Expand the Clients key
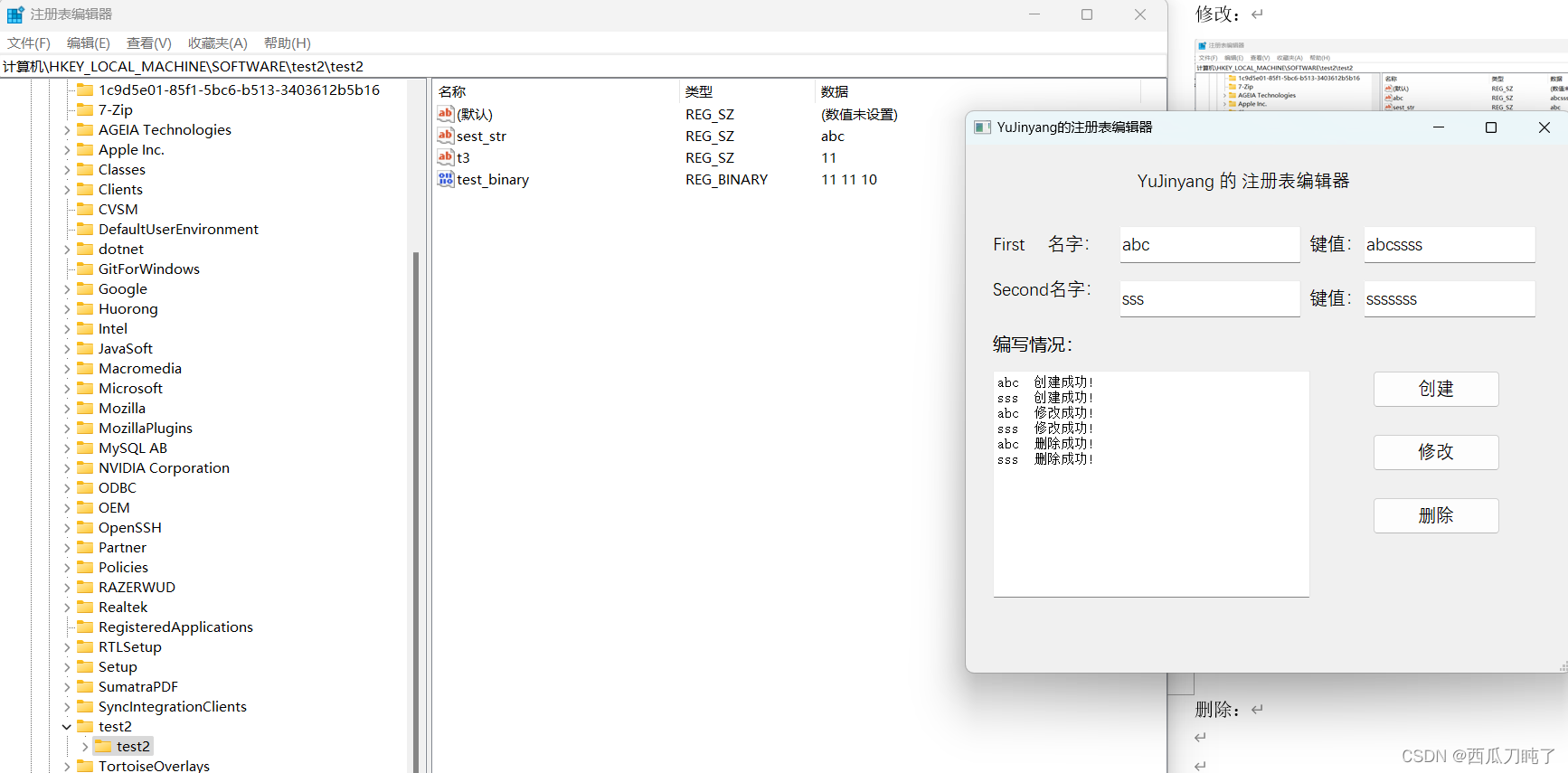 [x=67, y=190]
